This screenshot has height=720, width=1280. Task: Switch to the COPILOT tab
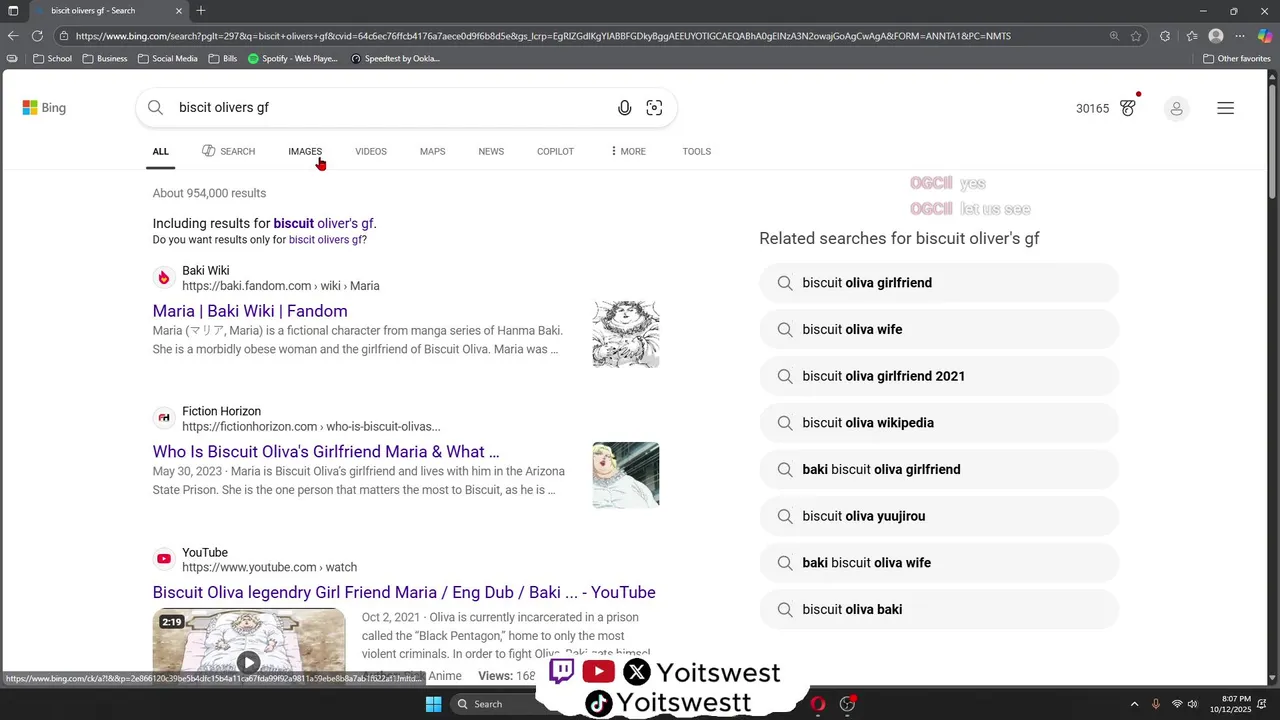click(555, 151)
